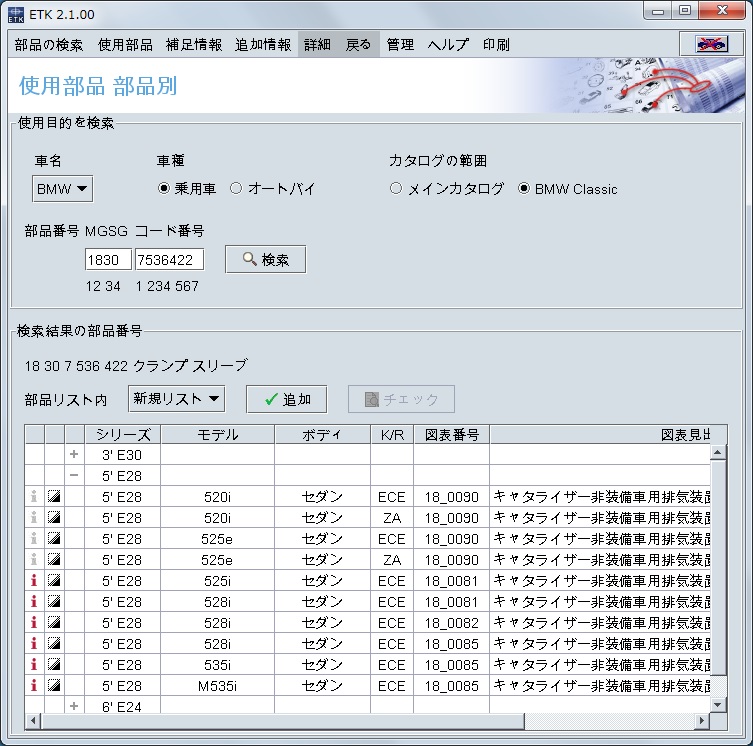Click the M535i model cell

pos(218,685)
